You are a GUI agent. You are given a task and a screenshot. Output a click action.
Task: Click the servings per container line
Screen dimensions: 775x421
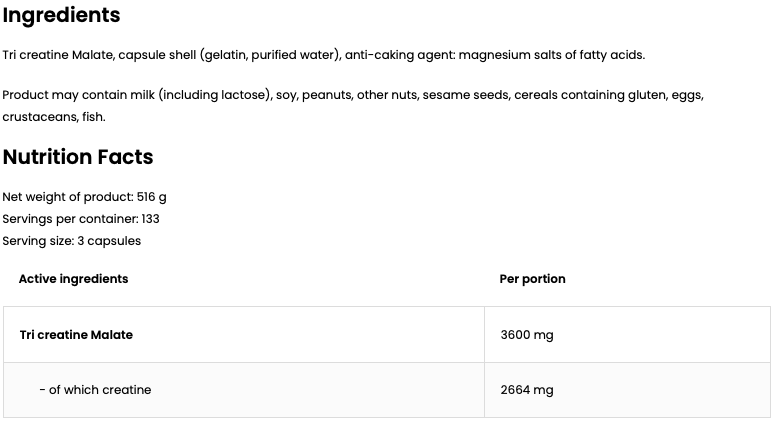(x=81, y=219)
